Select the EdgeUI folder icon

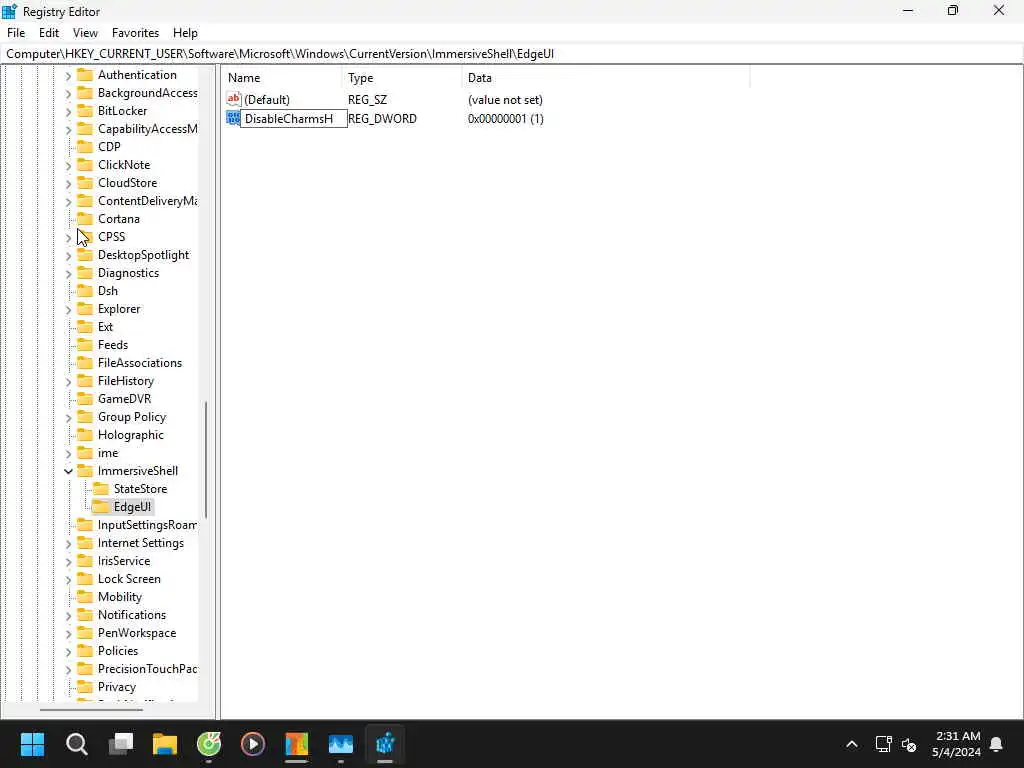tap(101, 507)
